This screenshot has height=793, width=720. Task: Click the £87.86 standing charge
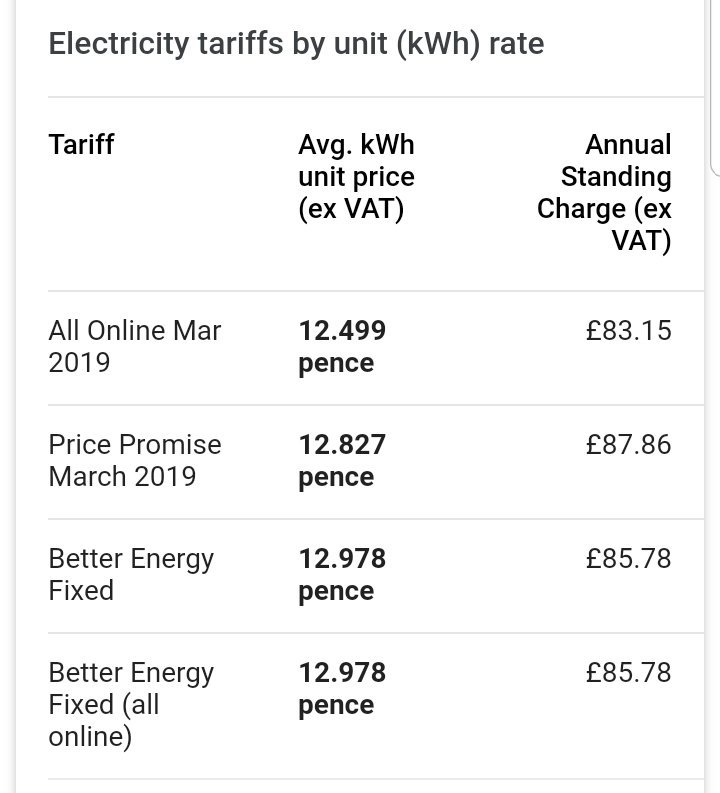click(x=628, y=445)
